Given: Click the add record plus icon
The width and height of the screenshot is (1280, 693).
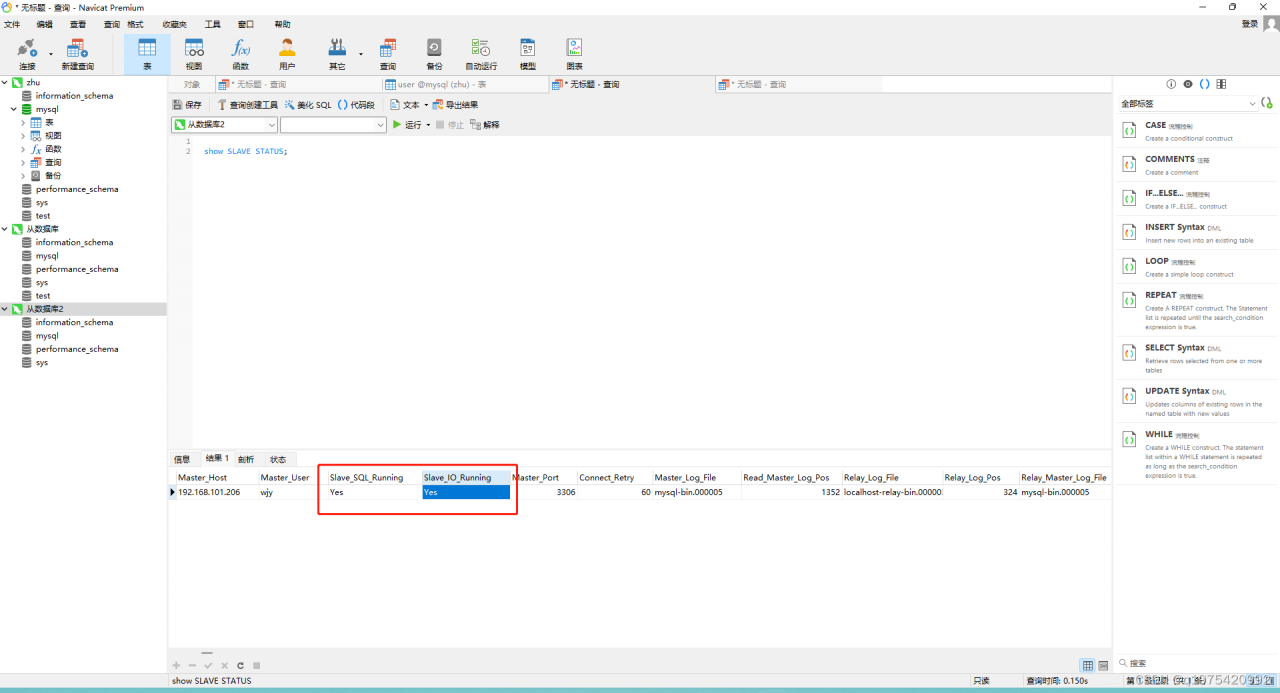Looking at the screenshot, I should [x=177, y=665].
